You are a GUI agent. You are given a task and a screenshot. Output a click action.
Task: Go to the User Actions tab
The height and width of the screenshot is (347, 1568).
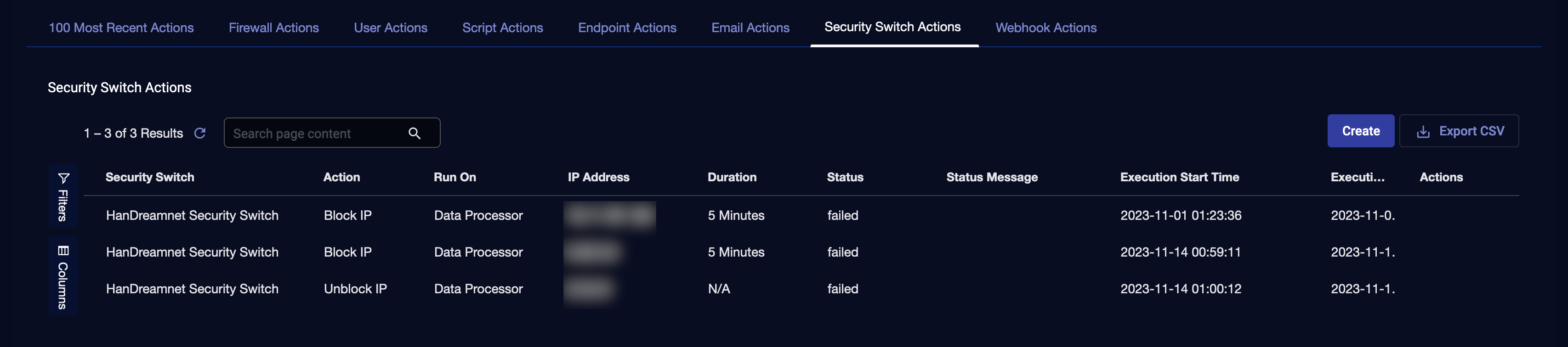390,28
